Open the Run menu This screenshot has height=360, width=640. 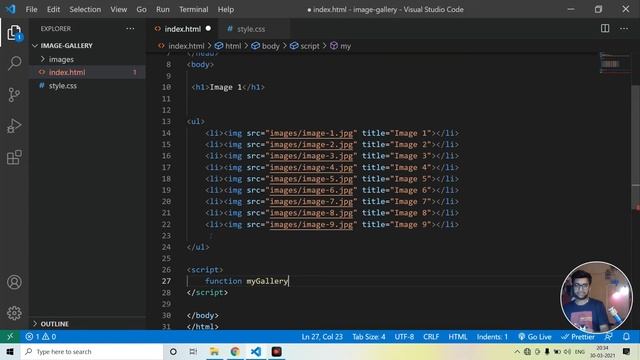tap(162, 9)
